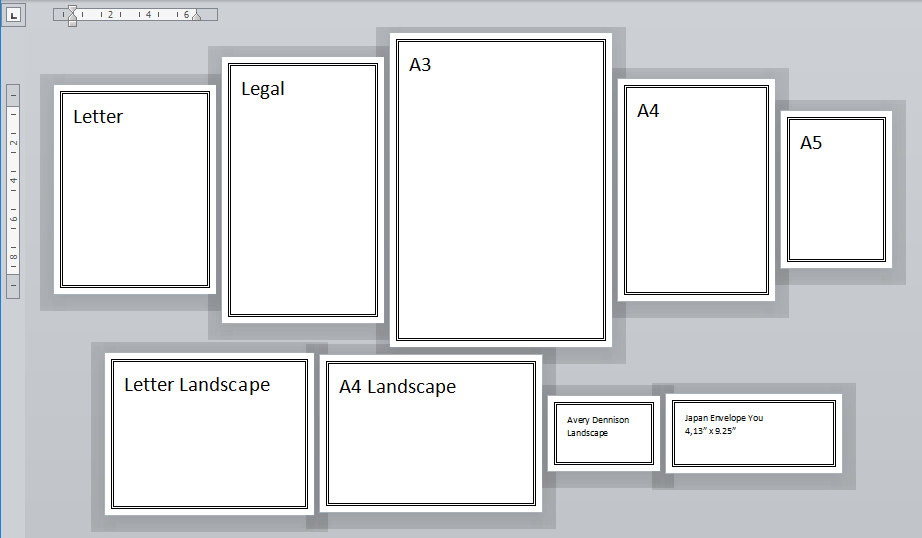Click the A5 page

(836, 190)
